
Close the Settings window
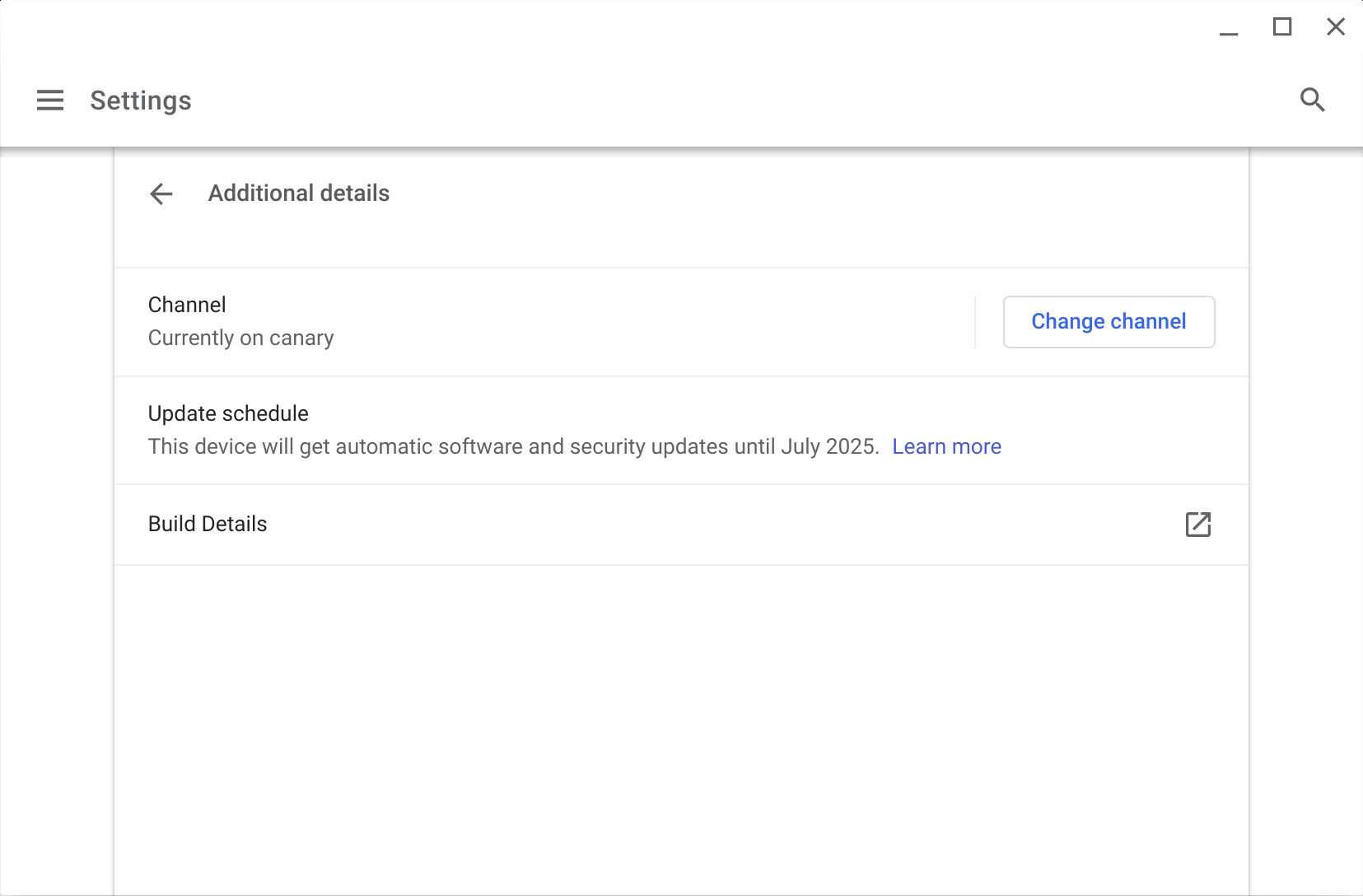tap(1336, 27)
